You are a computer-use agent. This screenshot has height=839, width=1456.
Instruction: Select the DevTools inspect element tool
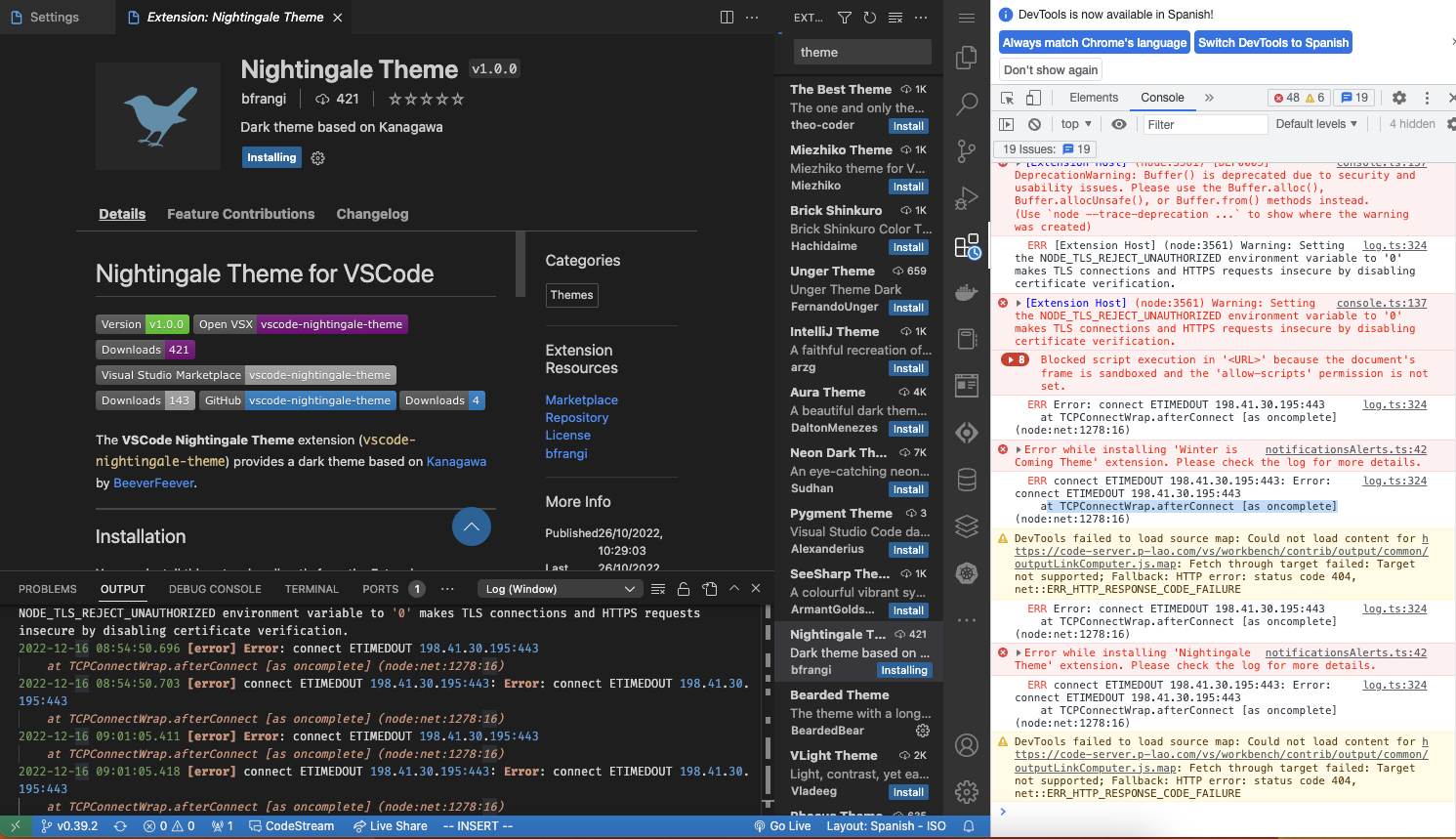coord(1008,98)
